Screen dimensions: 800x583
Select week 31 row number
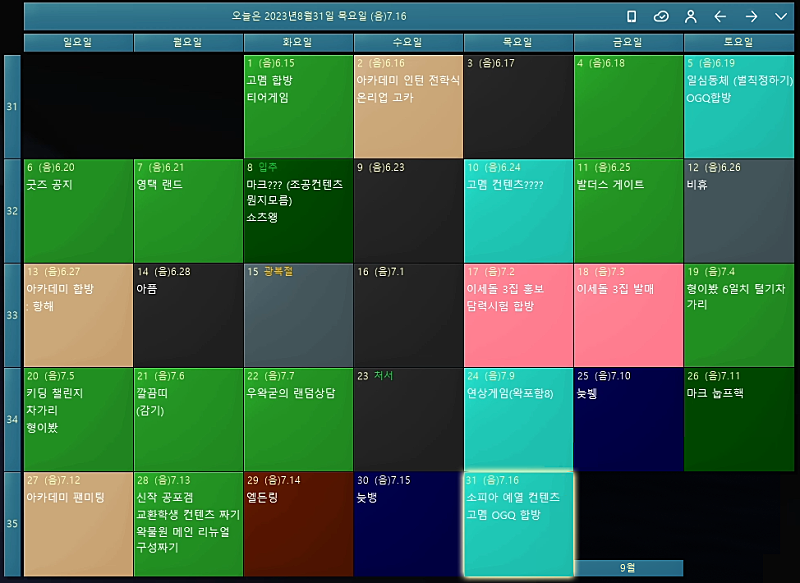[12, 106]
